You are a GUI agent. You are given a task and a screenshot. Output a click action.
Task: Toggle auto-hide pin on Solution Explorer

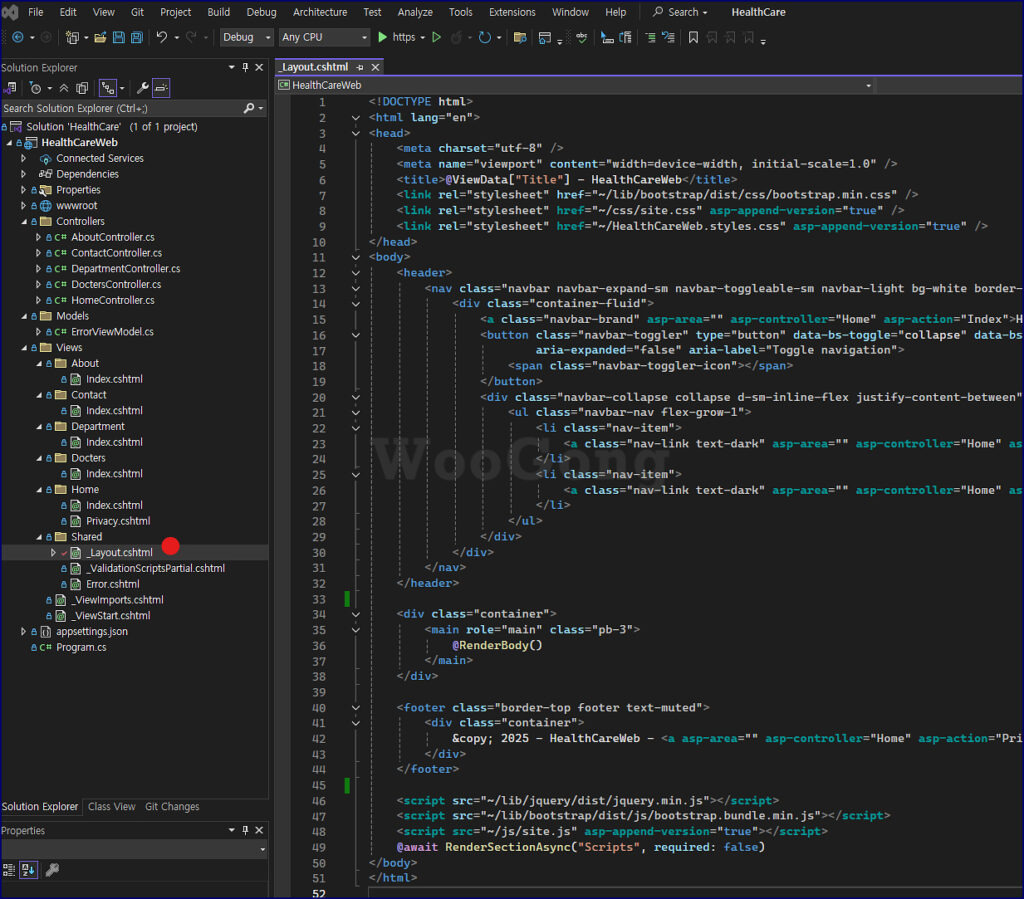pos(245,67)
